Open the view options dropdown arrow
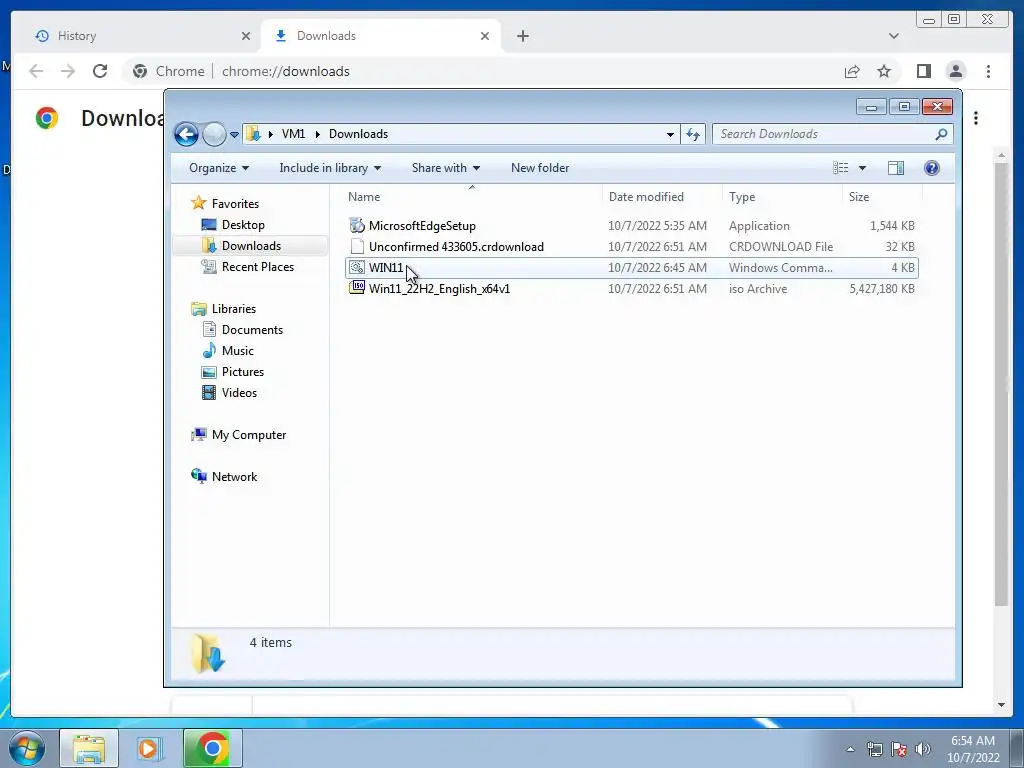 coord(862,168)
